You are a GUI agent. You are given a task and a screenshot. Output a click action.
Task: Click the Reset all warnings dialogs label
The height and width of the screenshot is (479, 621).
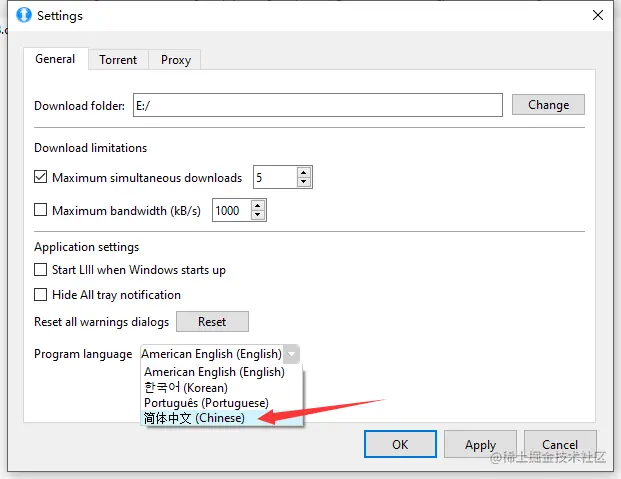coord(101,322)
